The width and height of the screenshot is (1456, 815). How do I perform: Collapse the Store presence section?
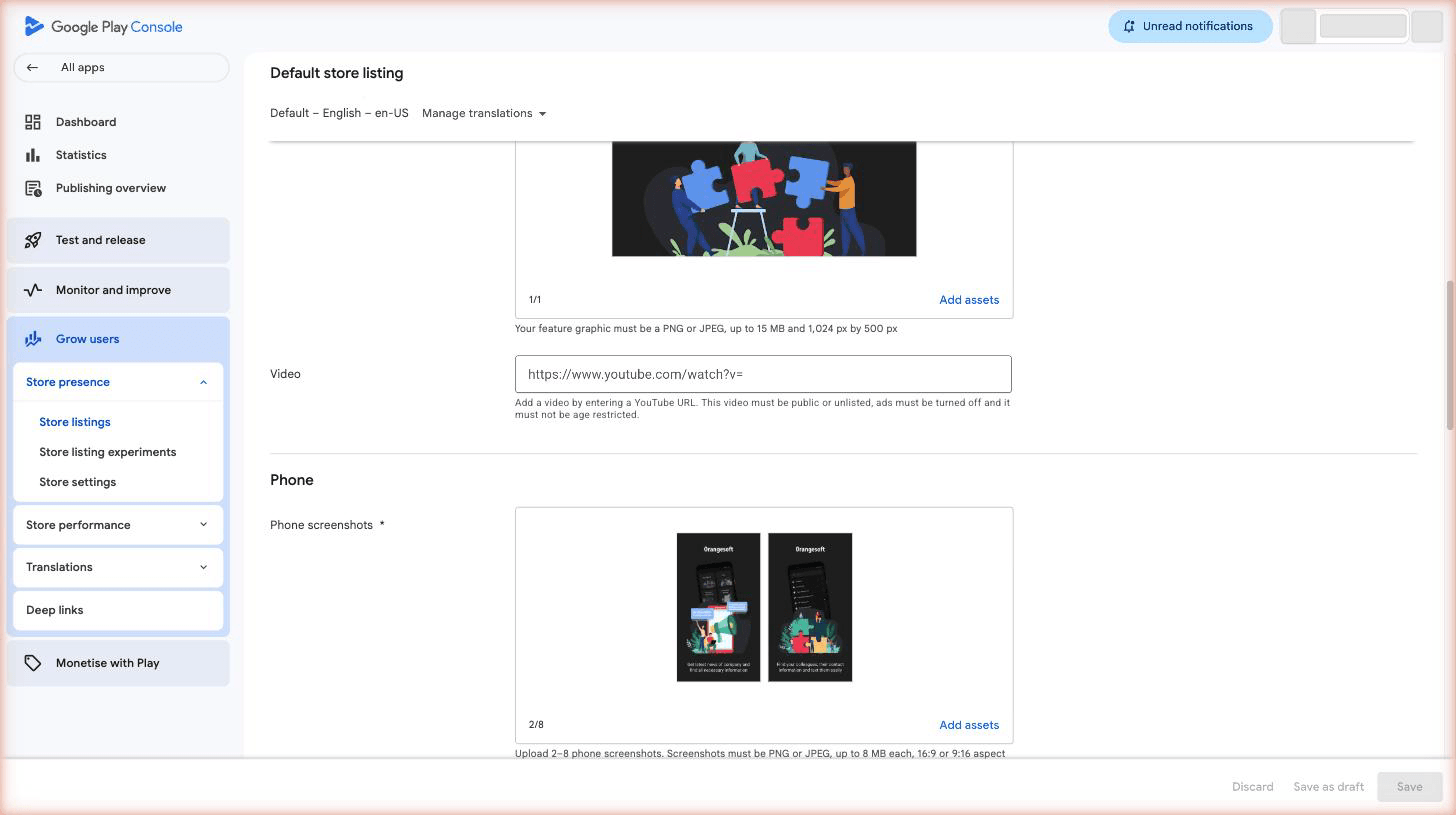(203, 381)
